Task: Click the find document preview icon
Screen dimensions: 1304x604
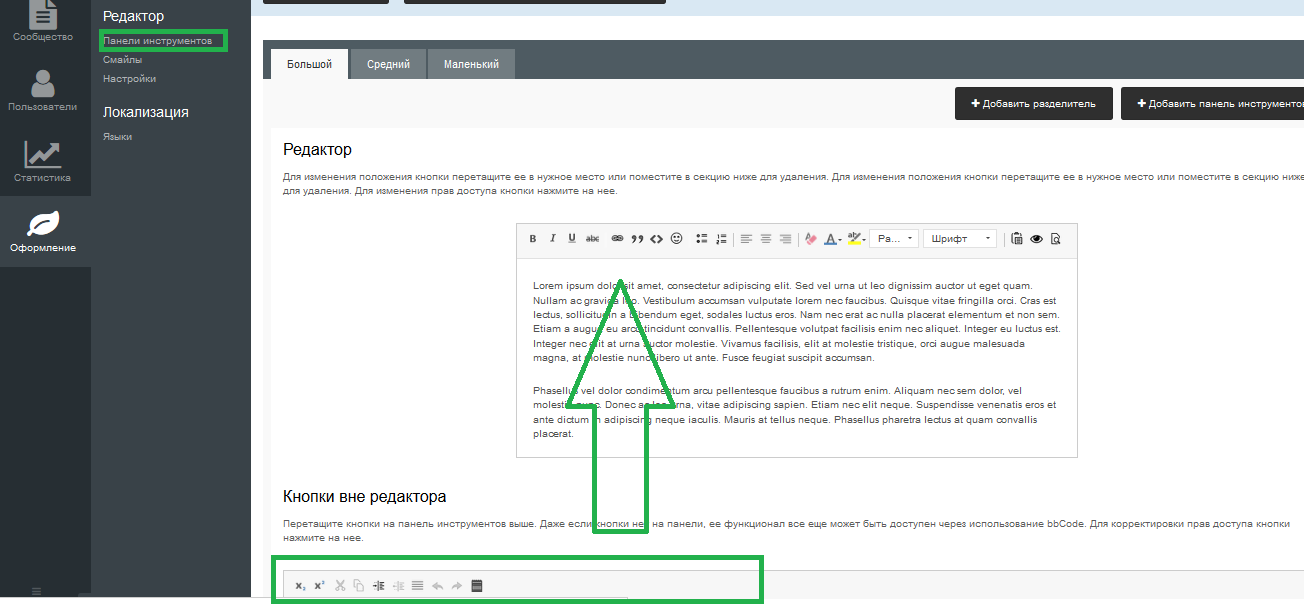Action: 1055,239
